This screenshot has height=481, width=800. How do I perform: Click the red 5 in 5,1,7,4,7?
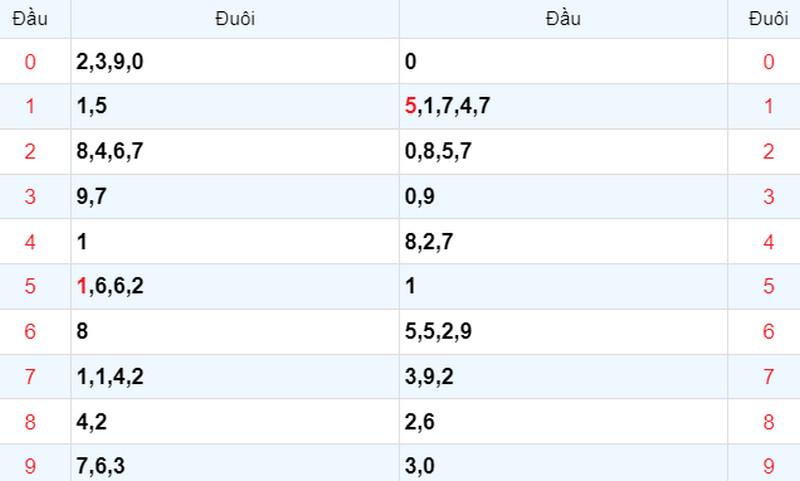tap(410, 106)
